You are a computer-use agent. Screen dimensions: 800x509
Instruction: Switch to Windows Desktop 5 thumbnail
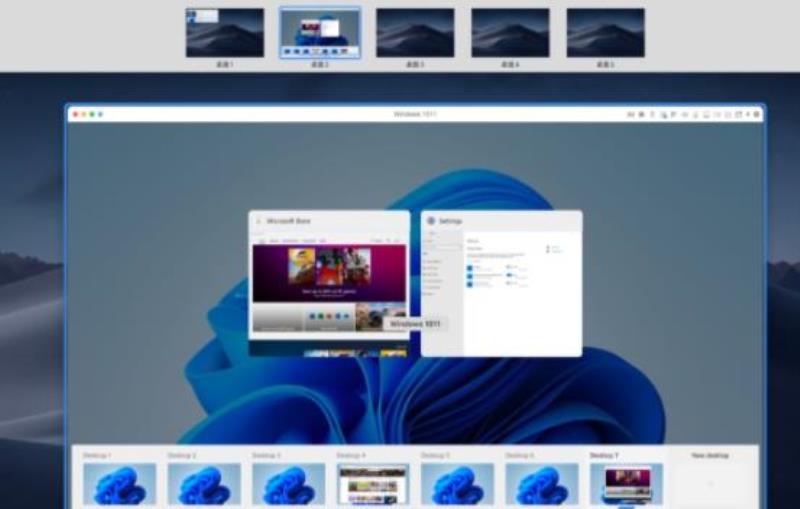[x=458, y=483]
